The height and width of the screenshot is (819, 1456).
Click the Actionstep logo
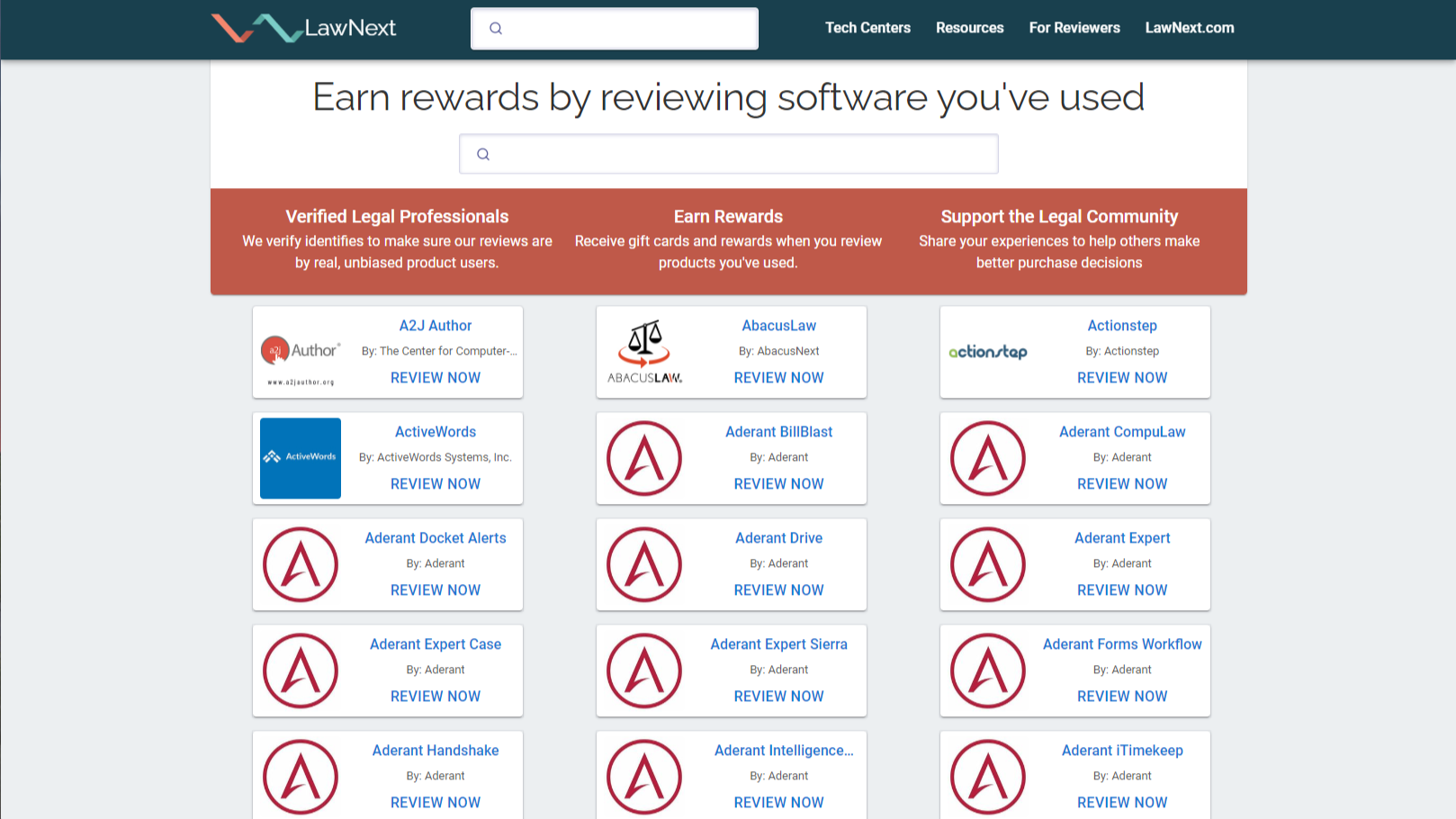988,352
